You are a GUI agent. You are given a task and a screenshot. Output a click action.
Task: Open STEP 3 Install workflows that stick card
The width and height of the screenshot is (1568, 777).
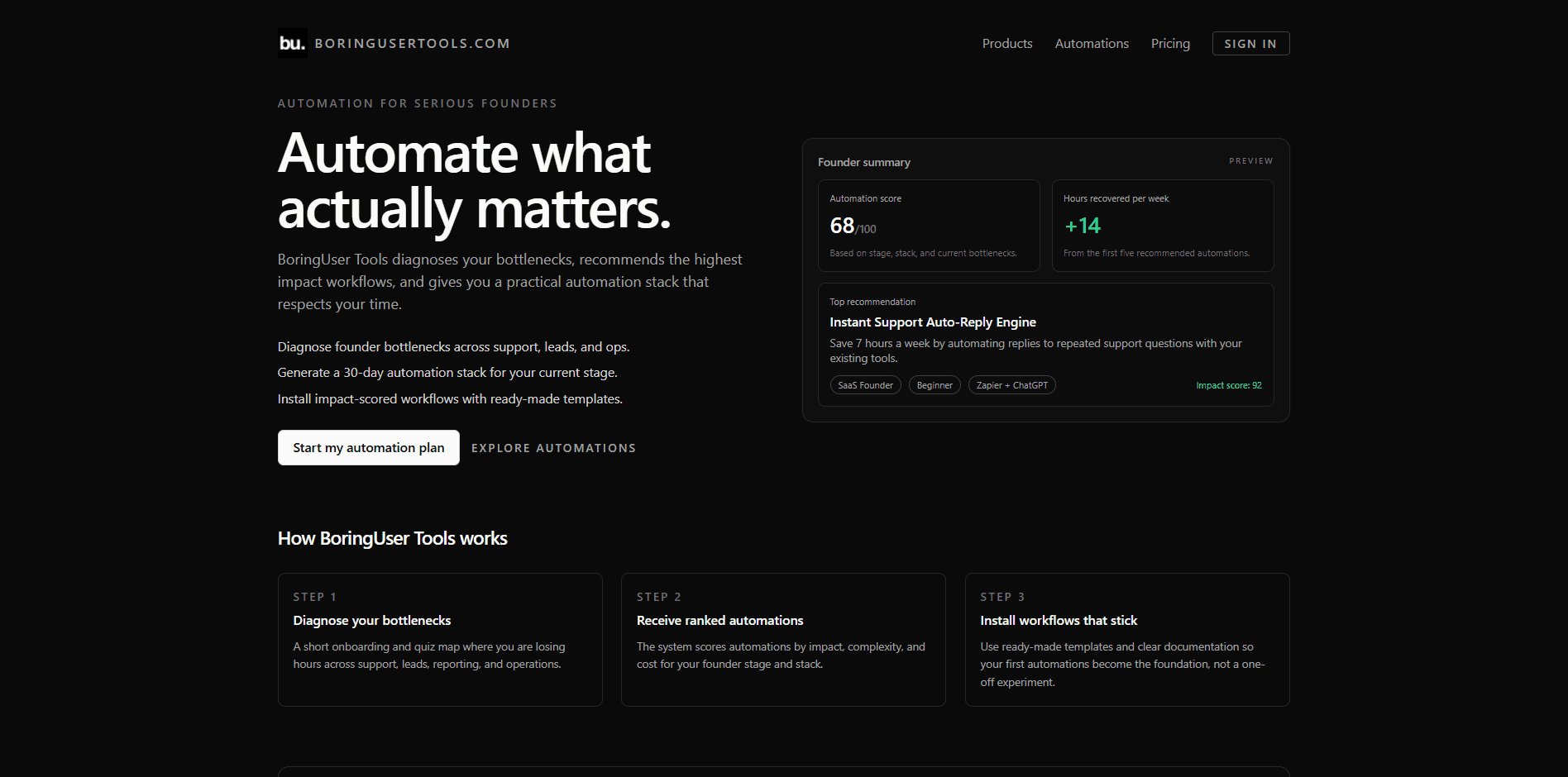1126,640
